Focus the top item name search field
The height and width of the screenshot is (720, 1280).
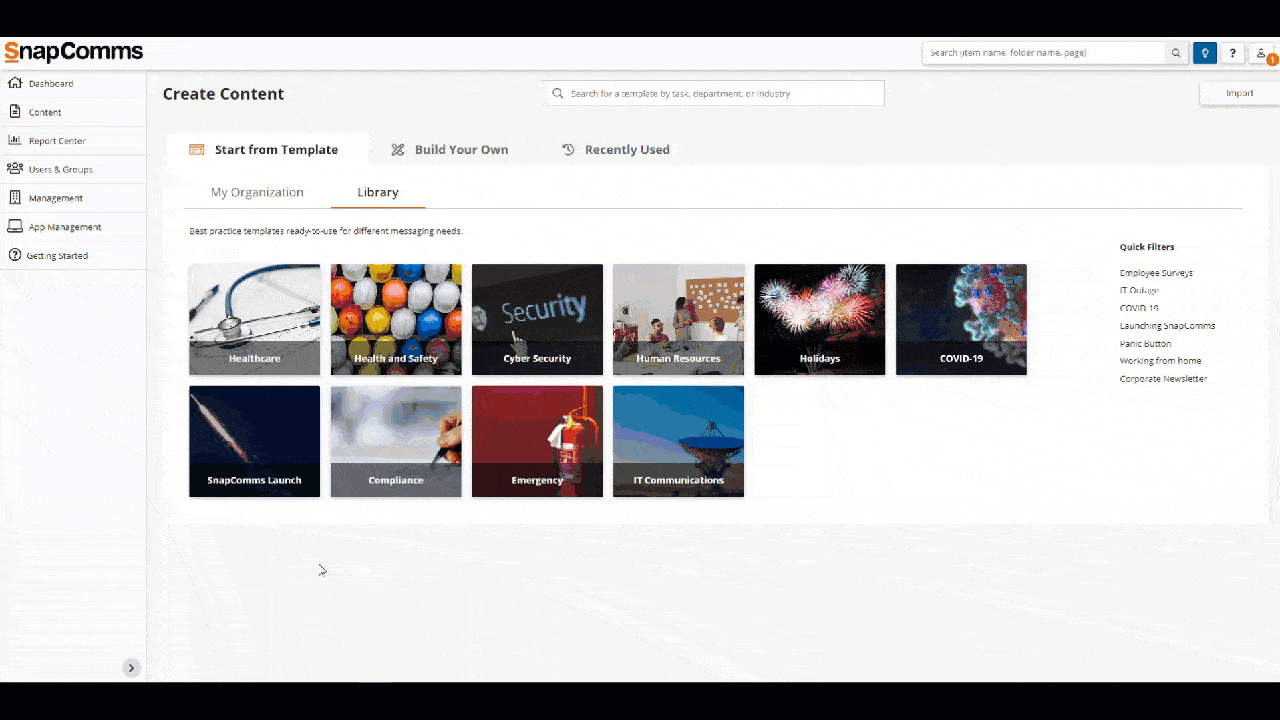pyautogui.click(x=1044, y=53)
